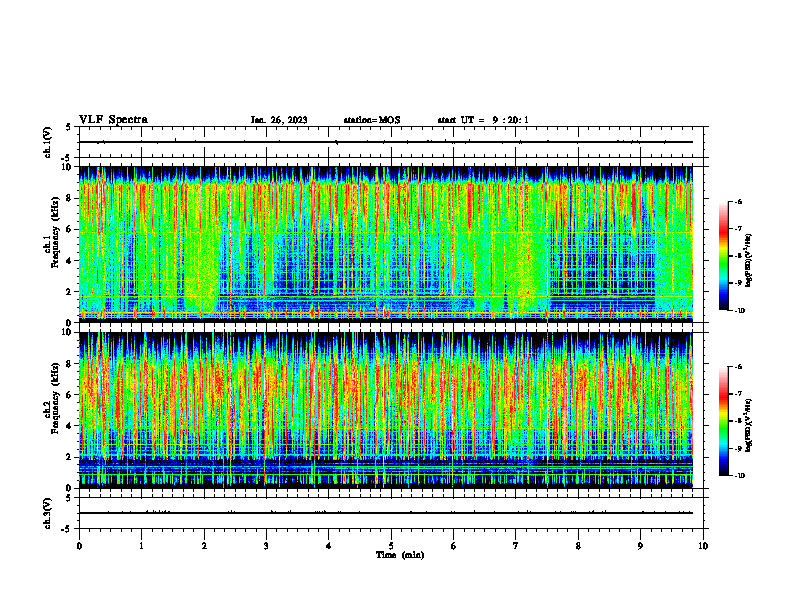Click time axis tick label '9'
Screen dimensions: 792x612
click(640, 546)
